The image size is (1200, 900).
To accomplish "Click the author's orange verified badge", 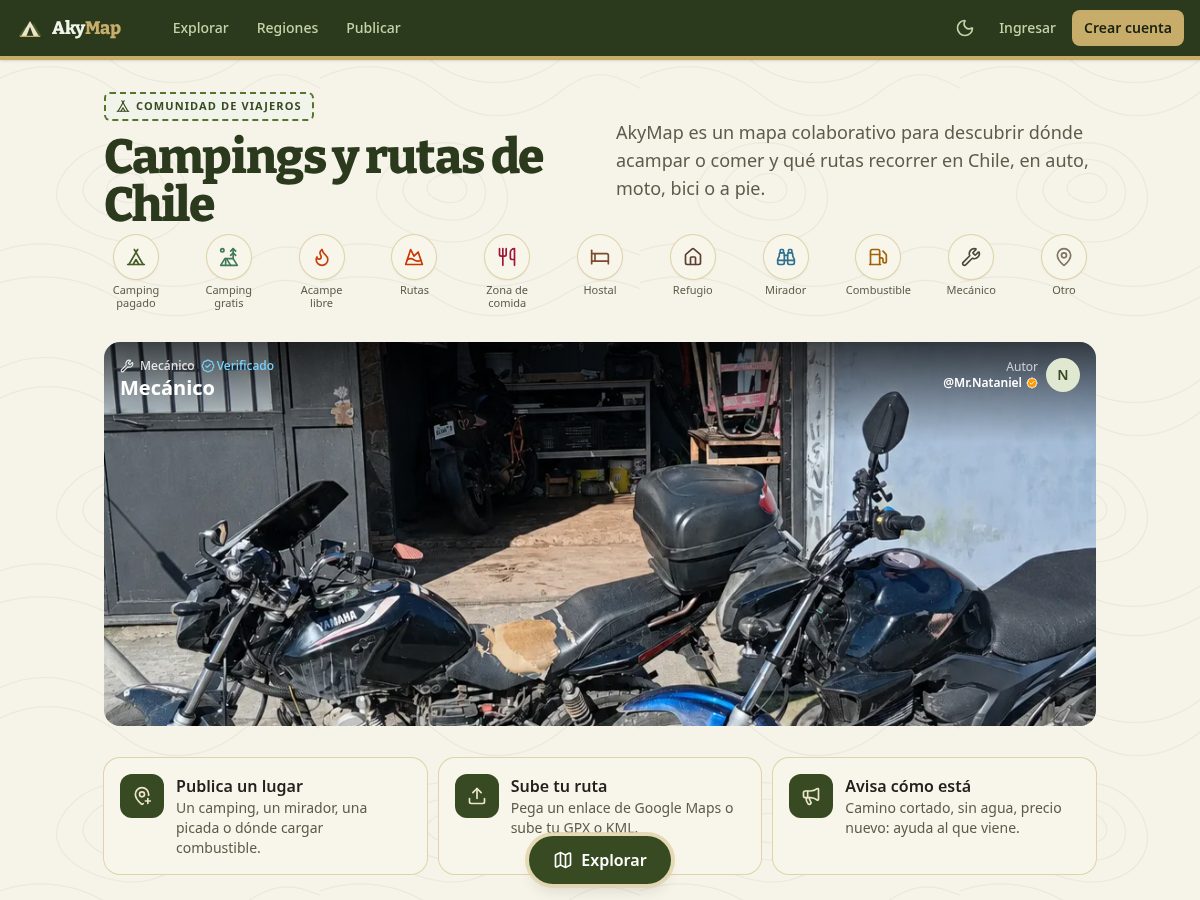I will click(1032, 383).
